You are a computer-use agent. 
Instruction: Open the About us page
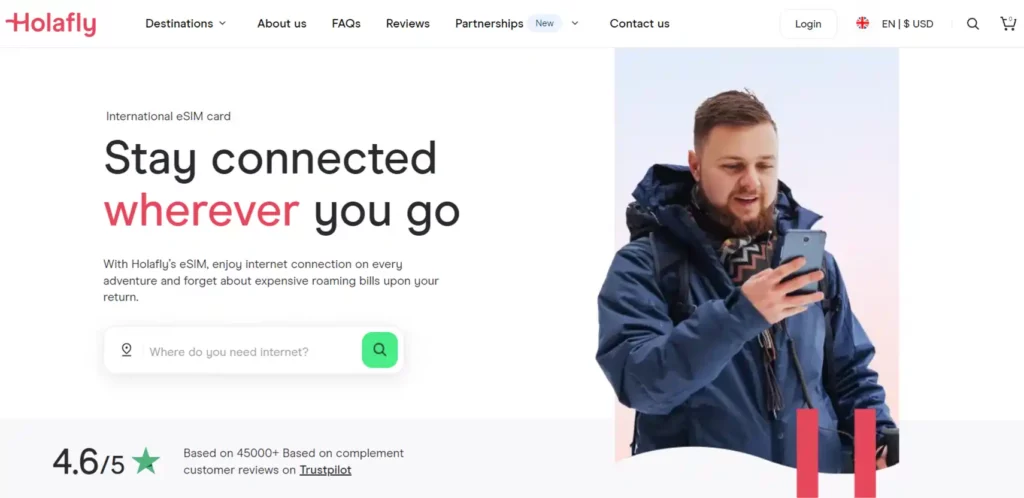(x=281, y=23)
